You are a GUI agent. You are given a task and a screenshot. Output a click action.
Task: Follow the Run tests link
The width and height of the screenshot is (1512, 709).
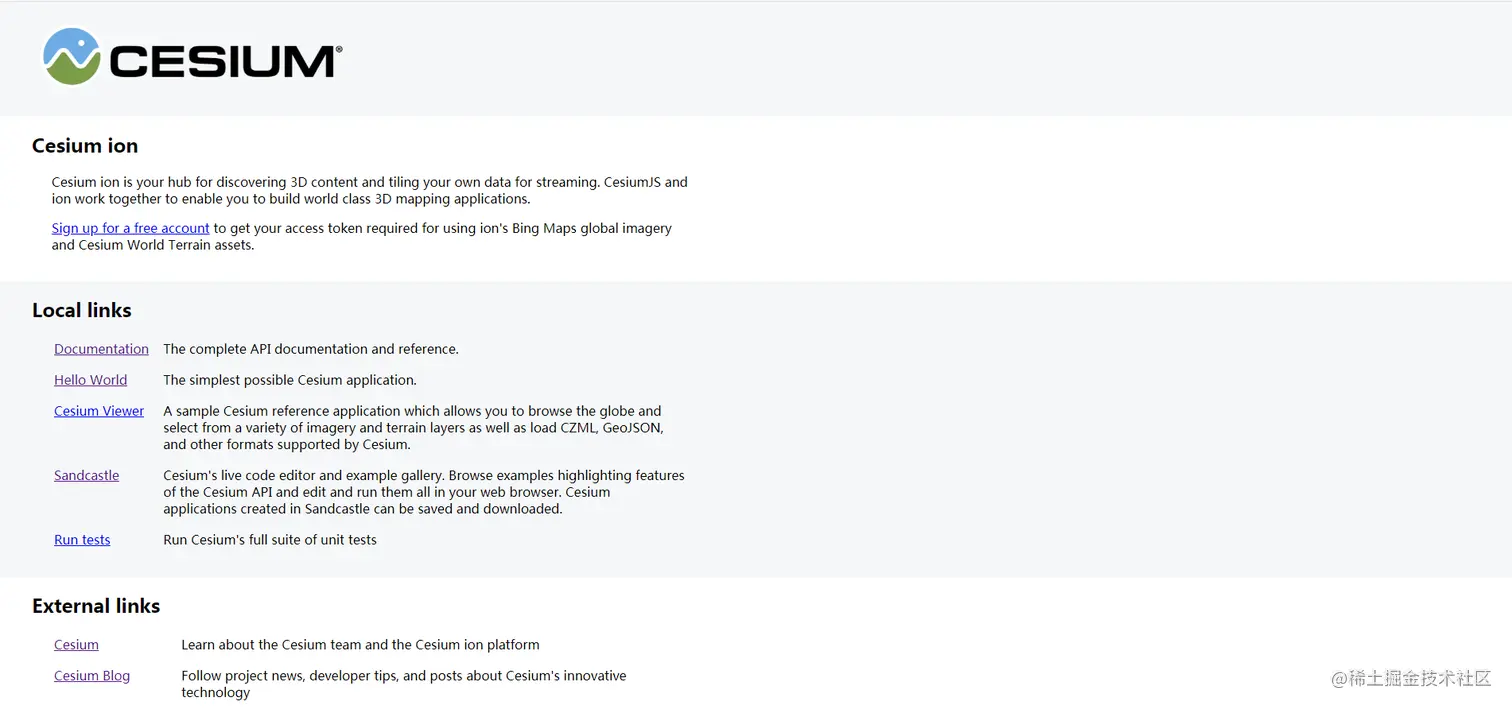(82, 540)
